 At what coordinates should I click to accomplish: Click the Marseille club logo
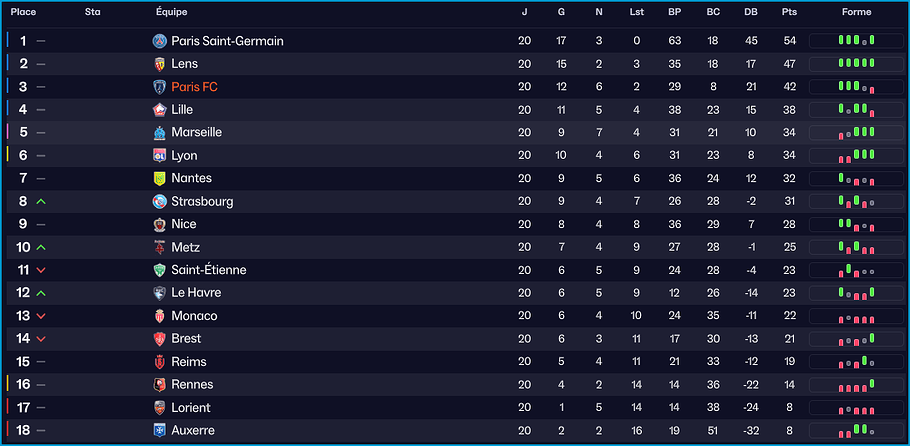pos(159,133)
